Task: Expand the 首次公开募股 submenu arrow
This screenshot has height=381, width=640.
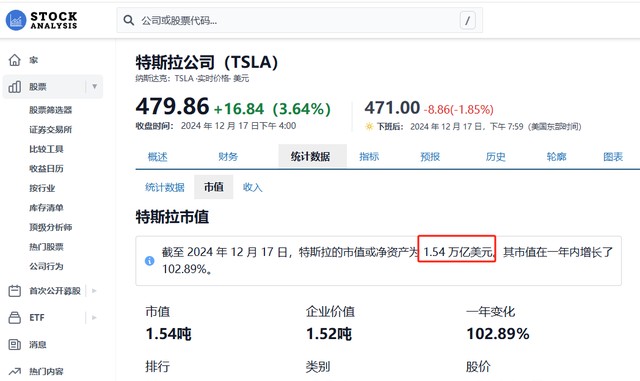Action: 94,291
